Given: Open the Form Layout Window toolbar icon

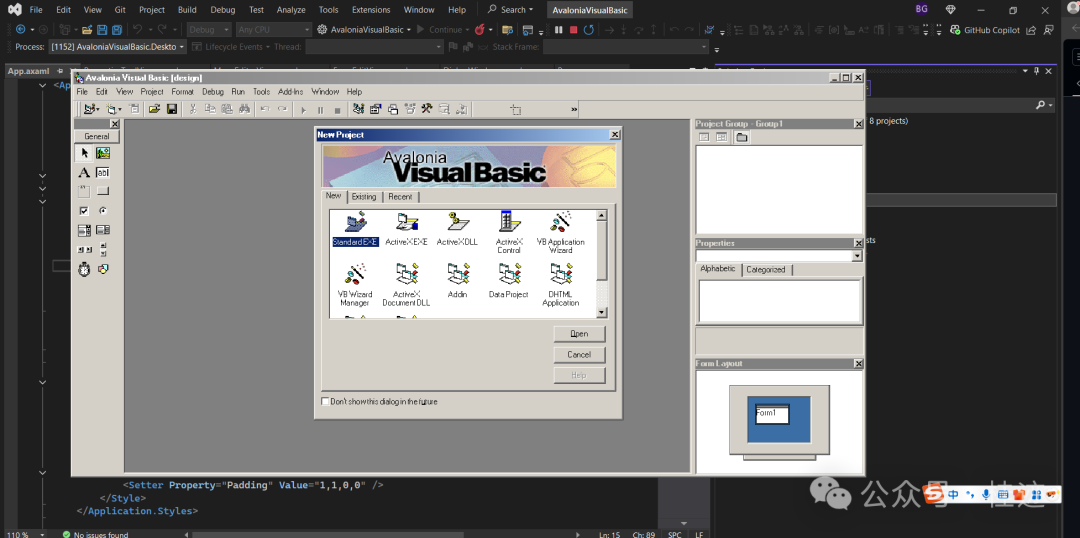Looking at the screenshot, I should pyautogui.click(x=393, y=109).
